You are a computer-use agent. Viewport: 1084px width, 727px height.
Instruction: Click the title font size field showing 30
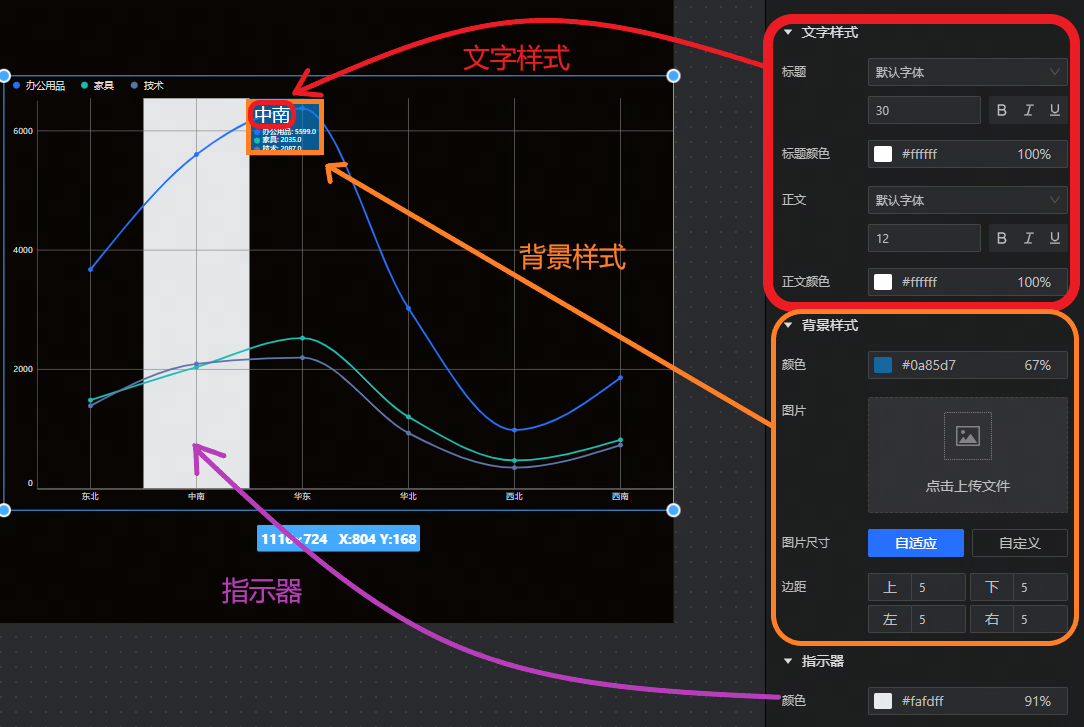point(923,111)
